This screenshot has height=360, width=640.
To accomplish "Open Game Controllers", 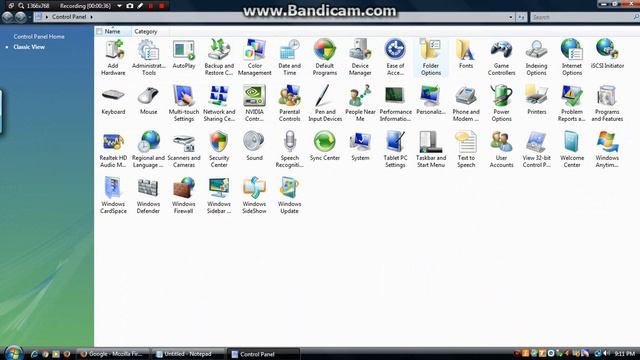I will (x=501, y=58).
